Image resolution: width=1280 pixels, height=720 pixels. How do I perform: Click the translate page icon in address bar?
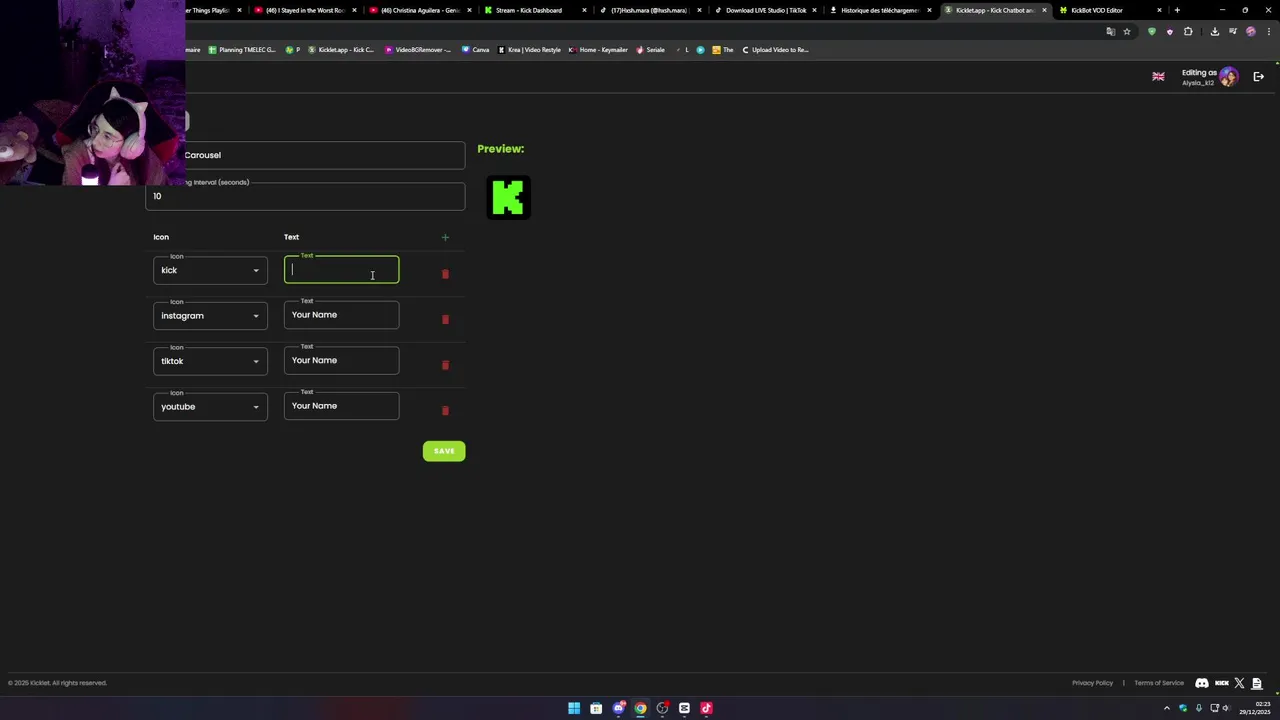[1110, 32]
